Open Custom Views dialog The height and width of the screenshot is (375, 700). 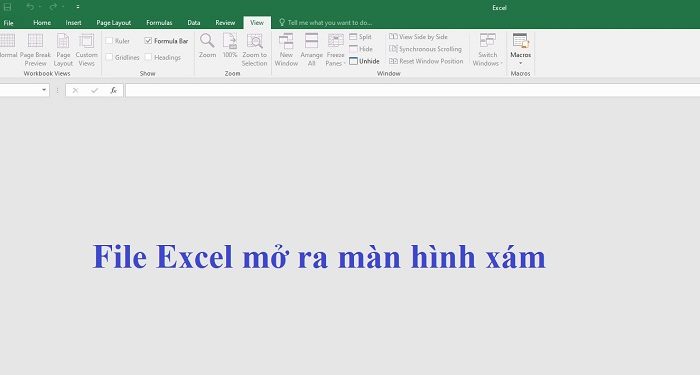pyautogui.click(x=87, y=50)
